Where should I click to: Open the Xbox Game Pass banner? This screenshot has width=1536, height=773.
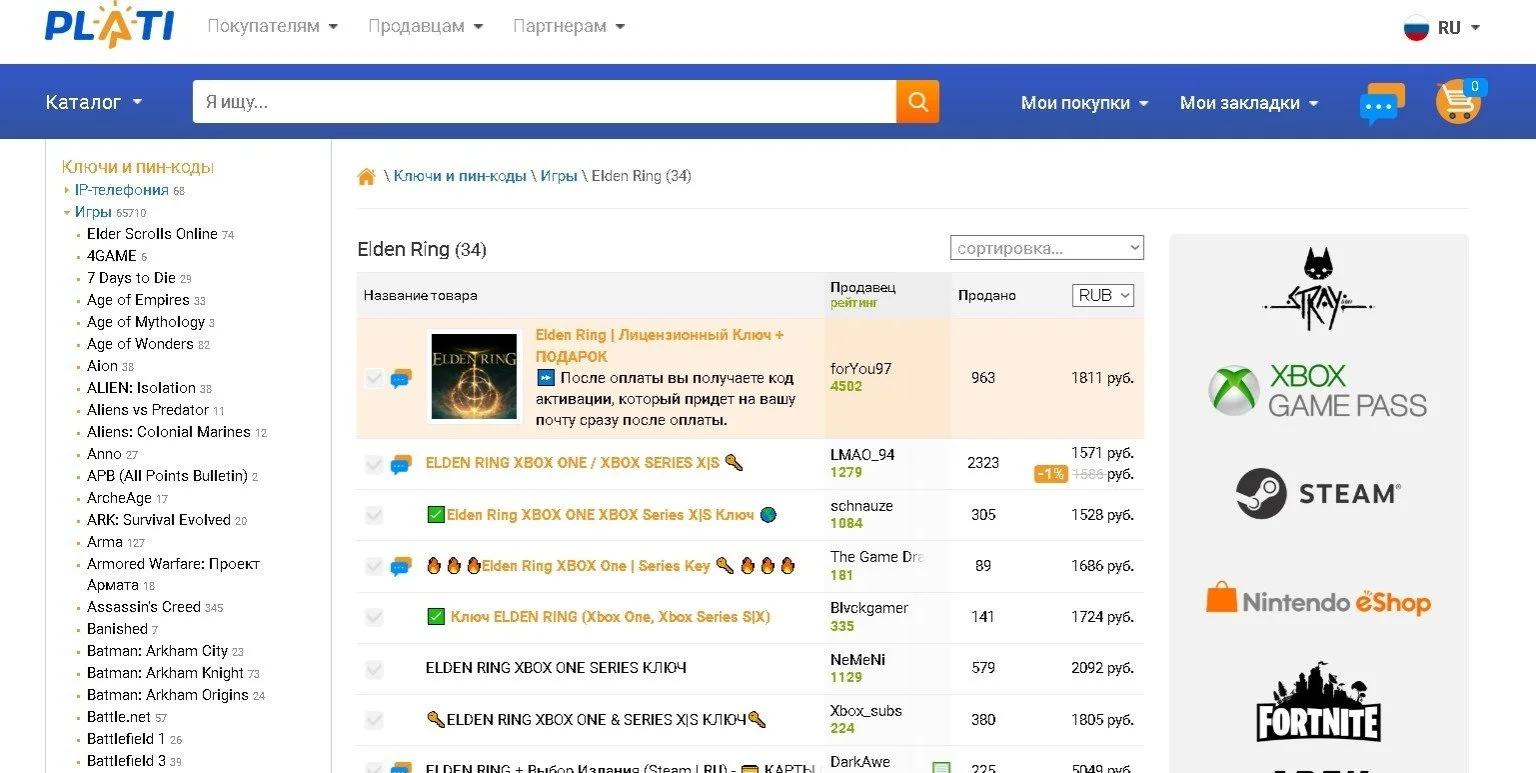1318,390
